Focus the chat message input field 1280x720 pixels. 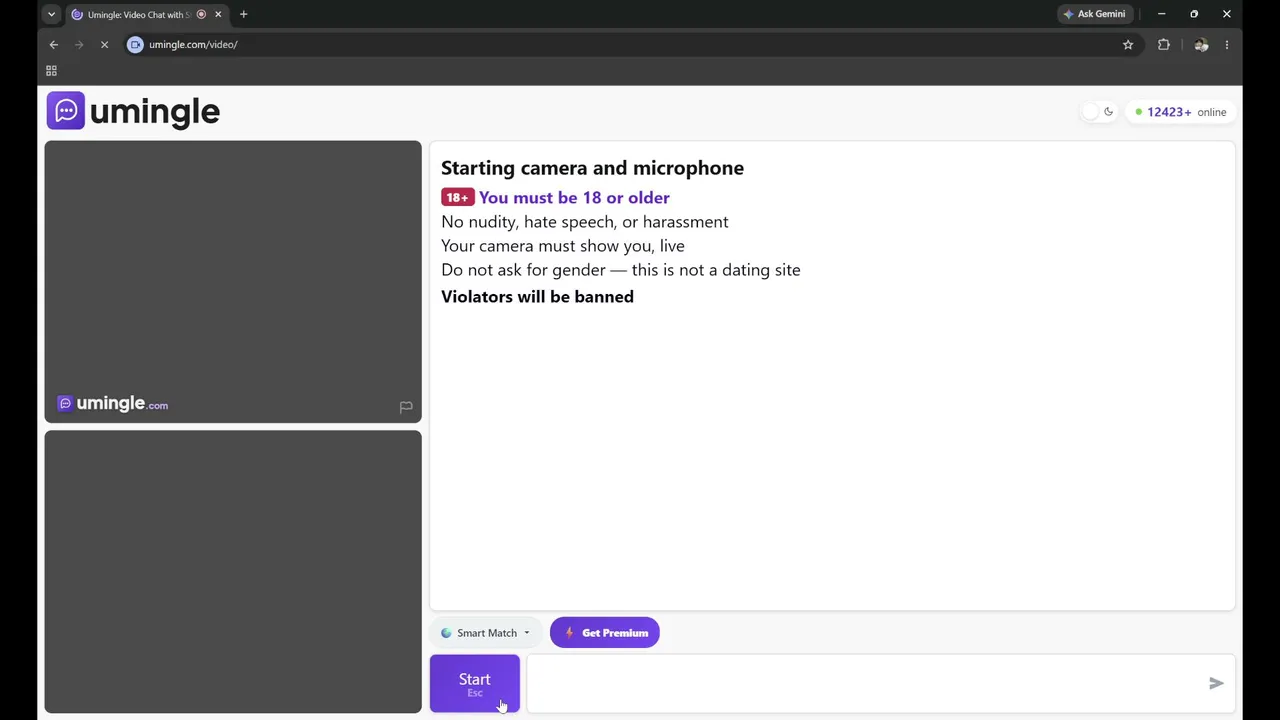[865, 684]
